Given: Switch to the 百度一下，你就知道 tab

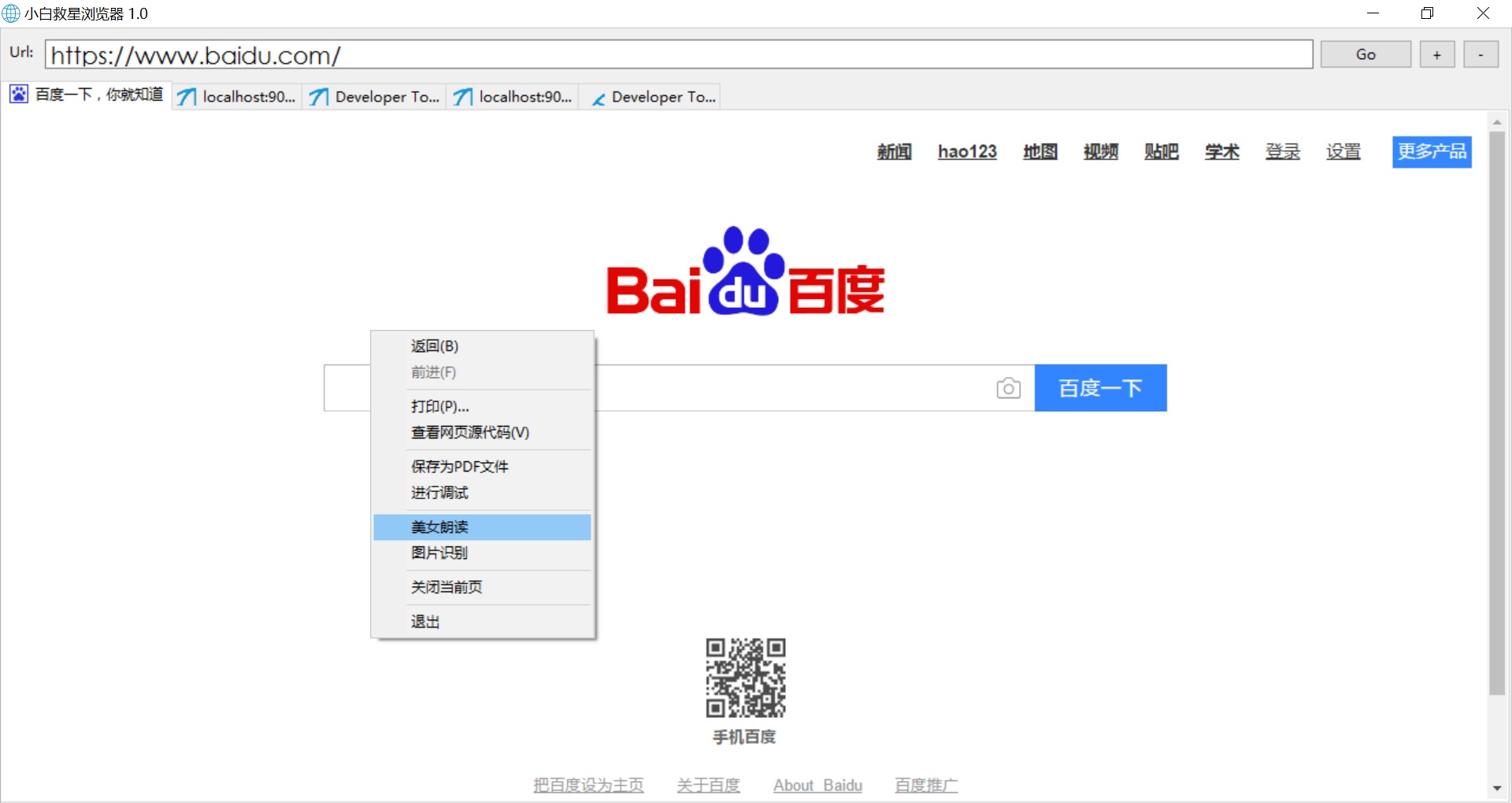Looking at the screenshot, I should click(x=87, y=95).
